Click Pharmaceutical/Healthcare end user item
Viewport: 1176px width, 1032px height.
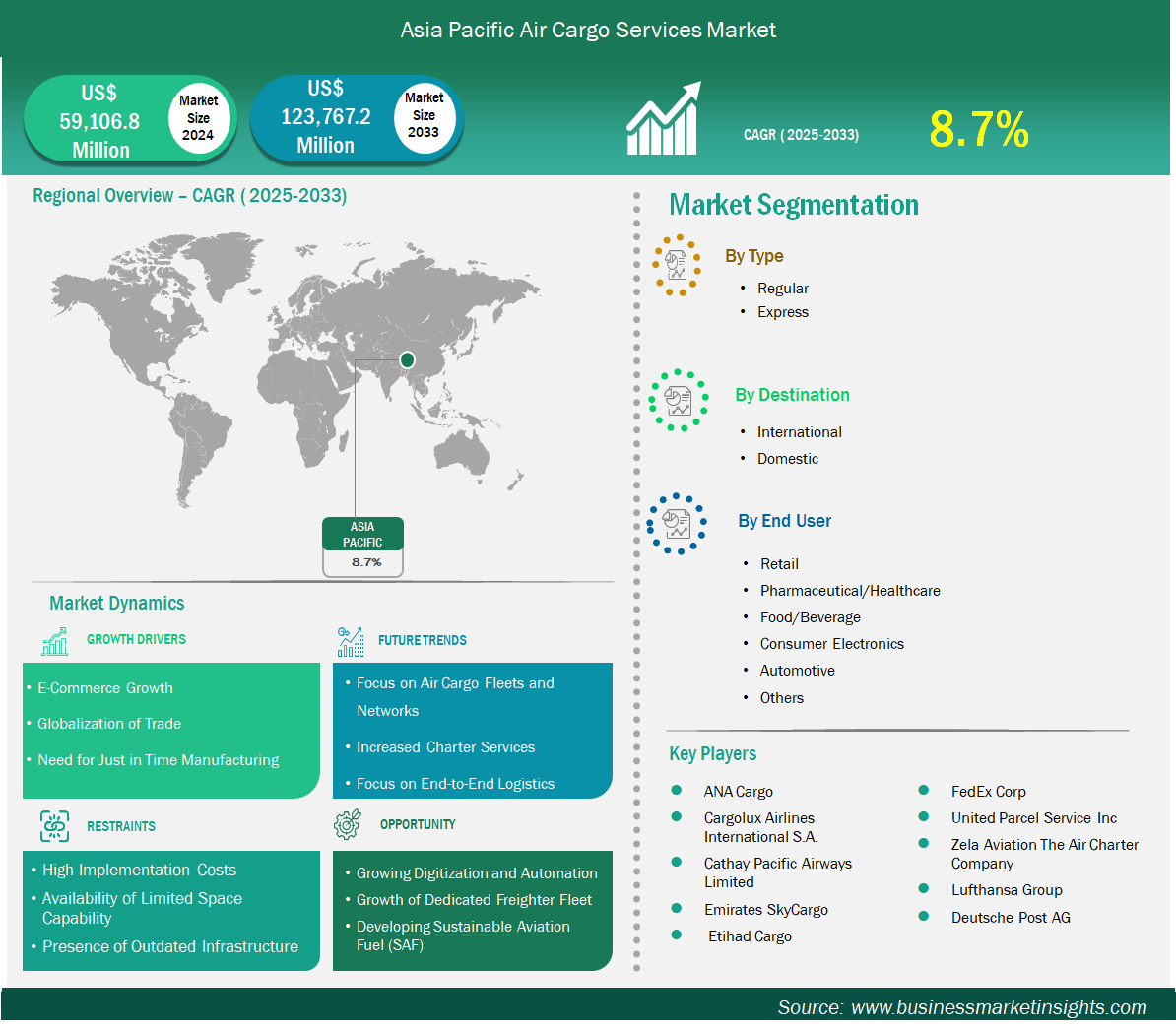[x=849, y=591]
